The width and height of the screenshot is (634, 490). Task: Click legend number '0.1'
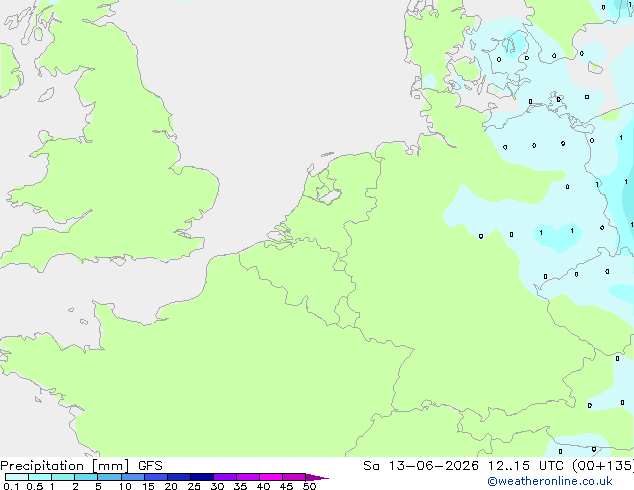[x=11, y=486]
